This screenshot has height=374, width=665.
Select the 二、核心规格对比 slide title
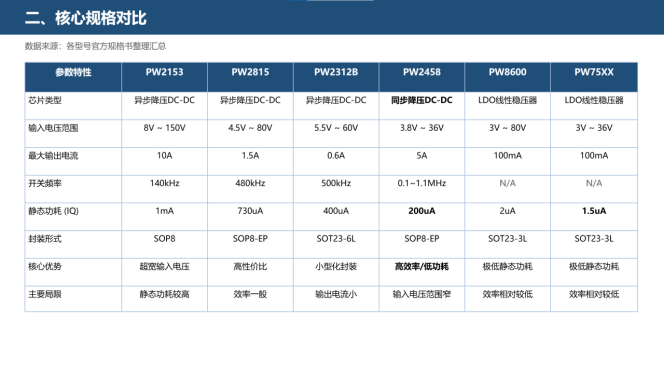pyautogui.click(x=86, y=18)
